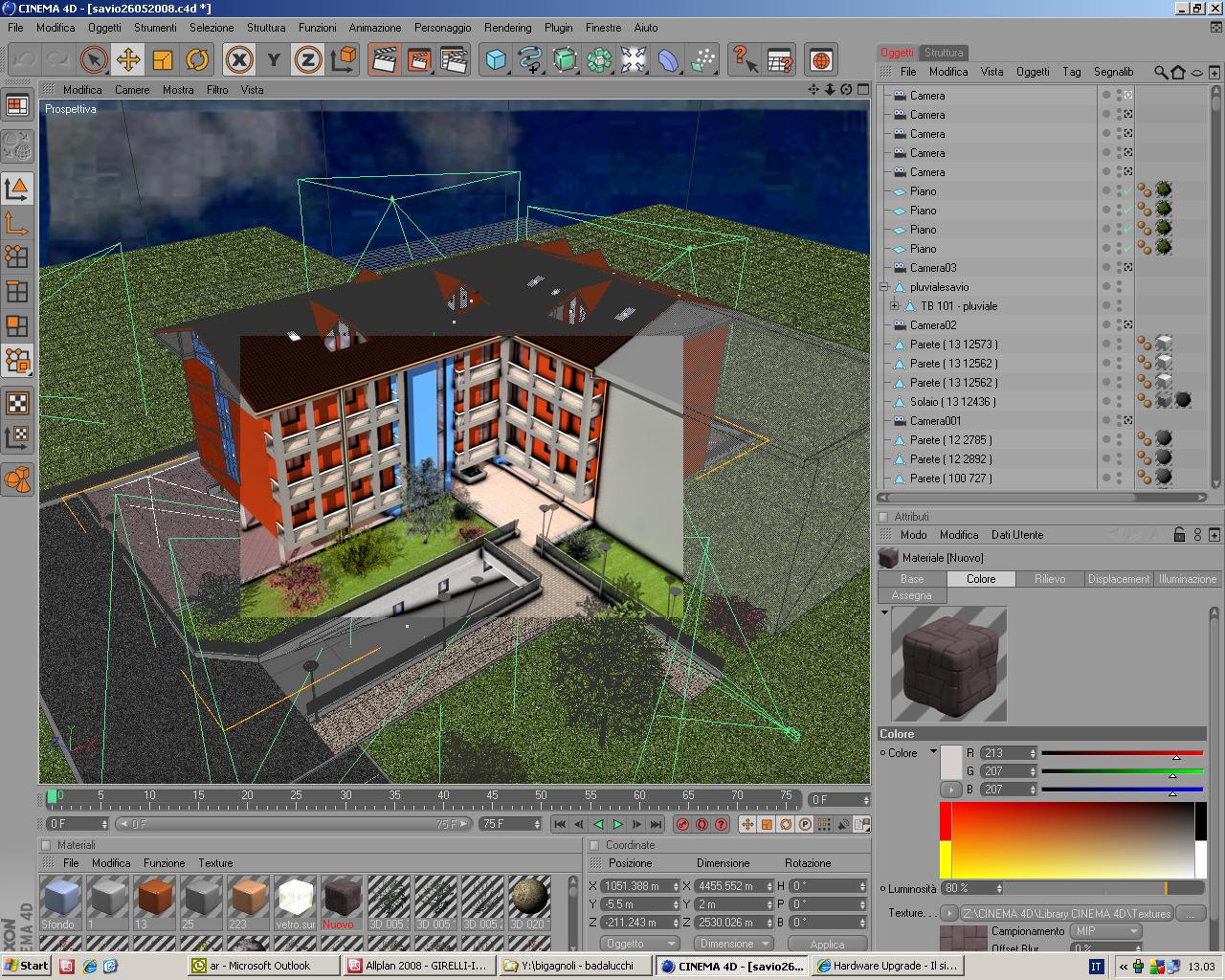This screenshot has height=980, width=1225.
Task: Open the Oggetto coordinate dropdown
Action: click(633, 944)
